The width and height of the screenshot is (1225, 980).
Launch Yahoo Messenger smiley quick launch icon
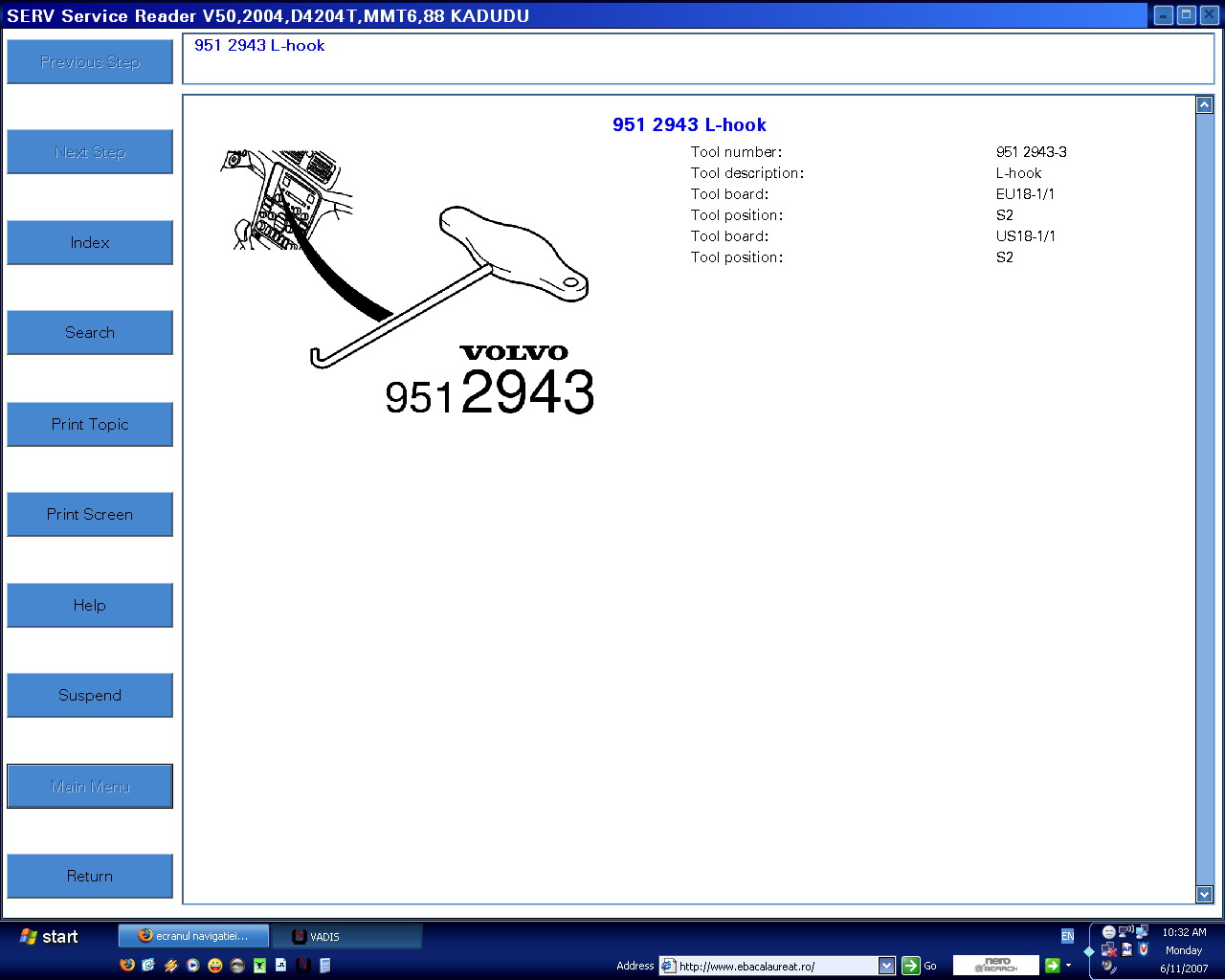(x=215, y=965)
